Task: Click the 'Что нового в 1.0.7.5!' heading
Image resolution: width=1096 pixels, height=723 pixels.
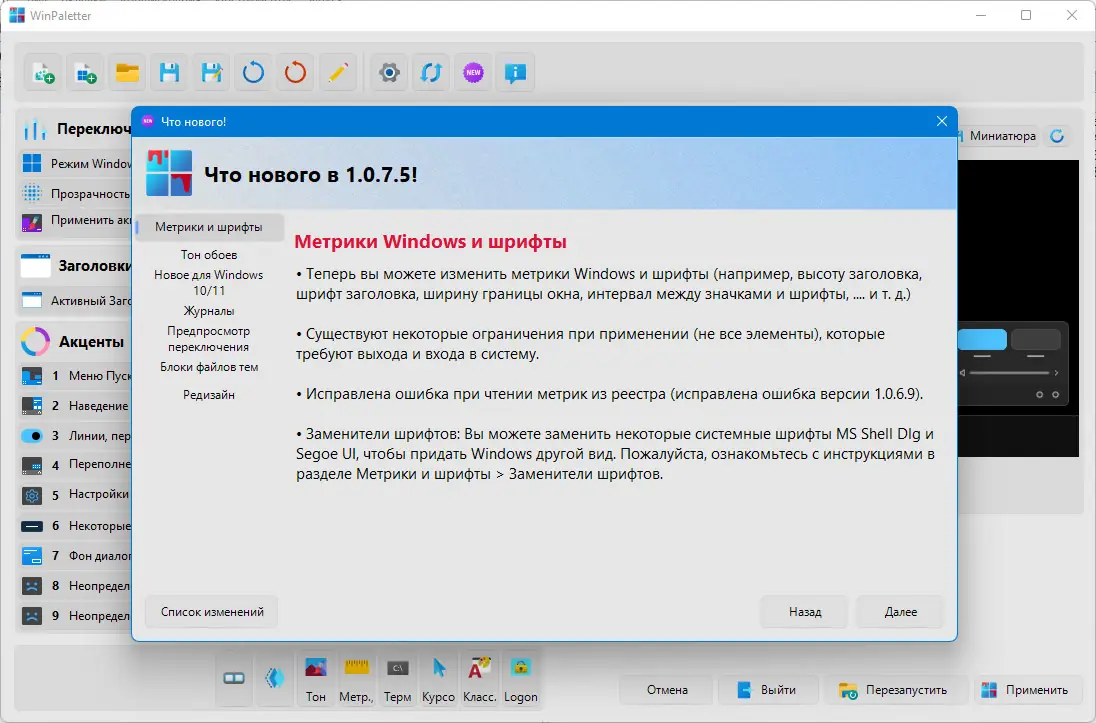Action: click(x=311, y=175)
